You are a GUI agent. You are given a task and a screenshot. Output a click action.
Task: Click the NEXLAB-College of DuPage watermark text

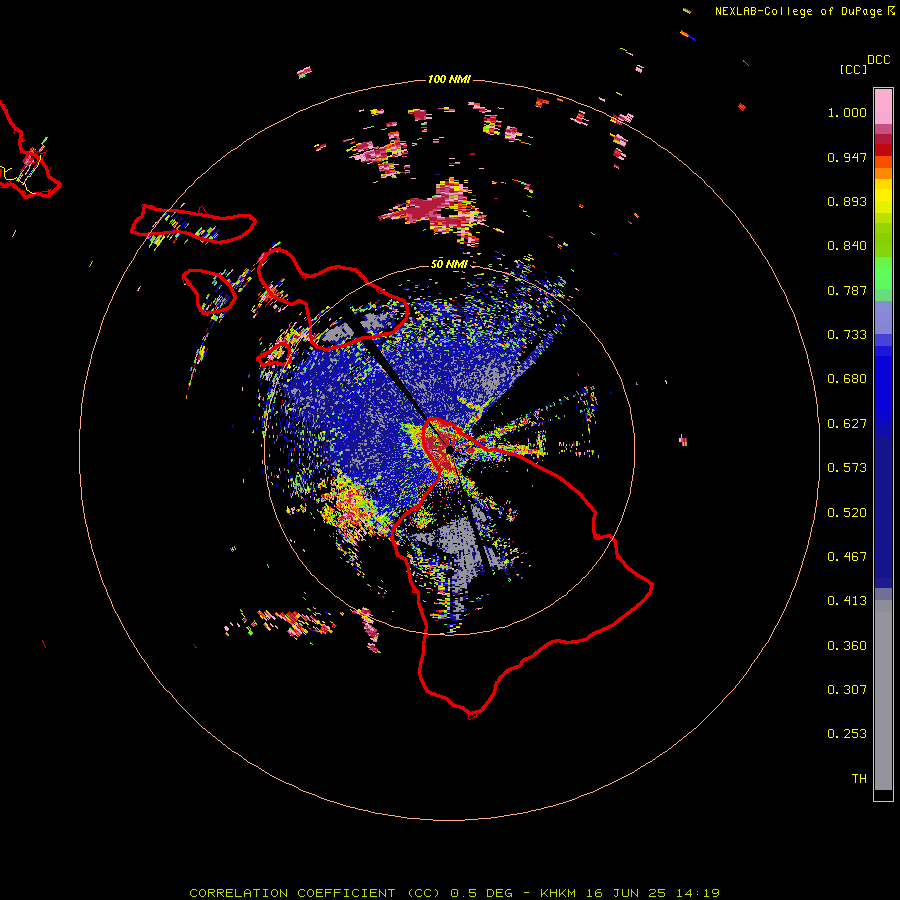tap(798, 11)
